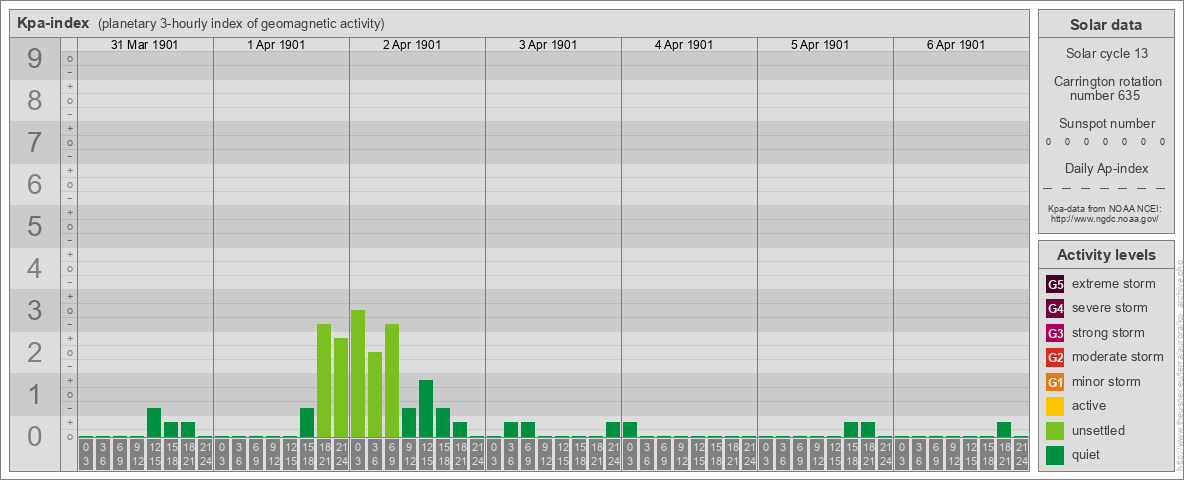Click the unsettled legend label
Viewport: 1184px width, 480px height.
[x=1099, y=430]
